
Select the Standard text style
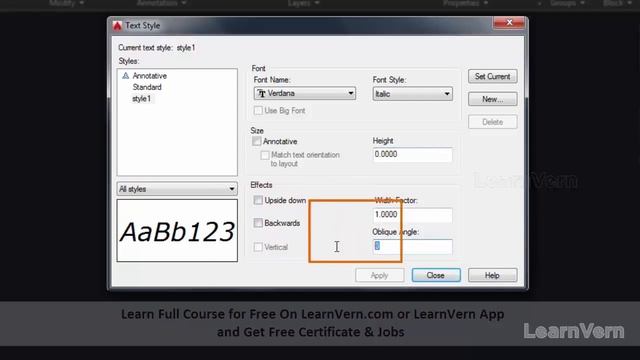[147, 87]
